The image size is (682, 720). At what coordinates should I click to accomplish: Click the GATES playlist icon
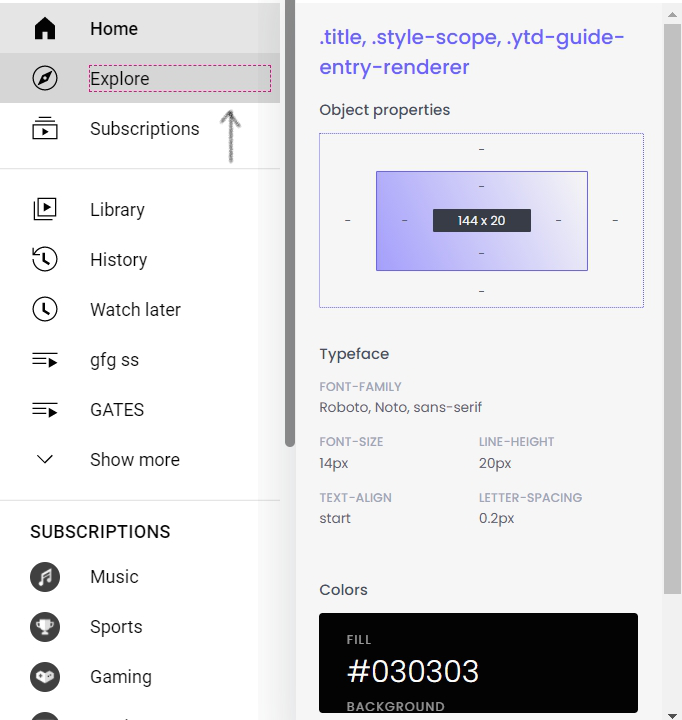(x=45, y=409)
